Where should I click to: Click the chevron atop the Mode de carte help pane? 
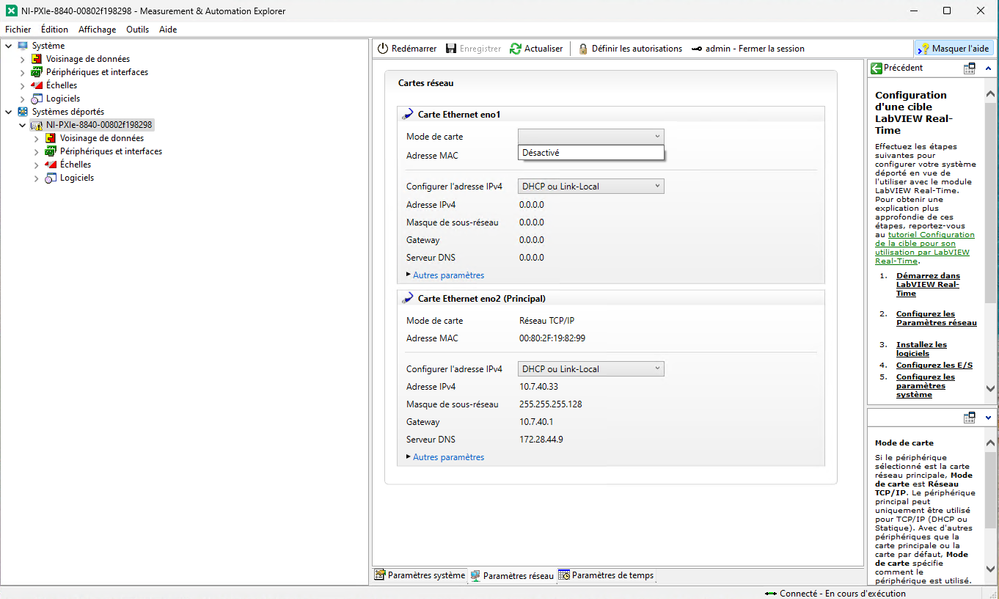(x=988, y=417)
